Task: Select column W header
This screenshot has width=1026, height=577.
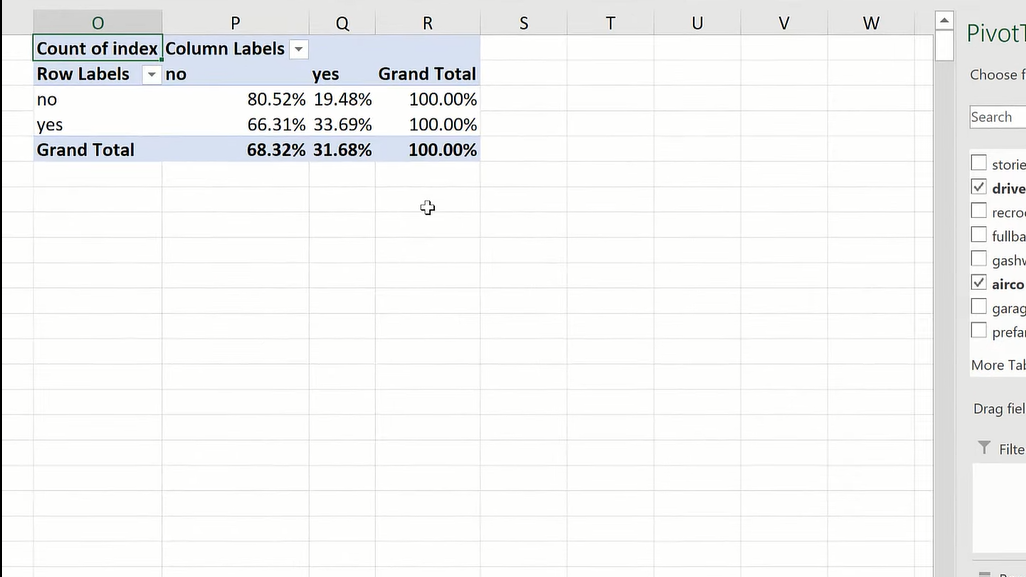Action: (x=871, y=23)
